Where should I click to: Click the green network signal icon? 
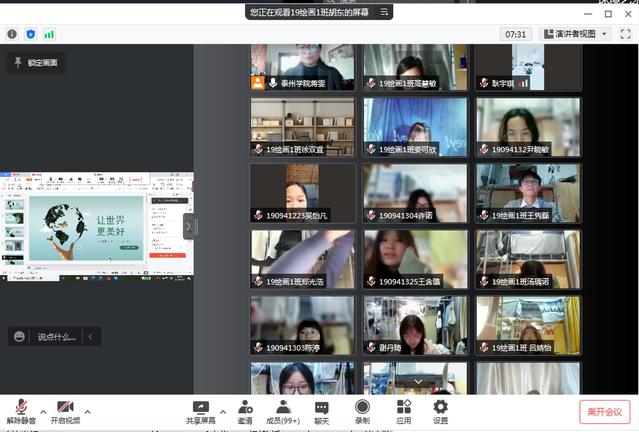(x=49, y=34)
